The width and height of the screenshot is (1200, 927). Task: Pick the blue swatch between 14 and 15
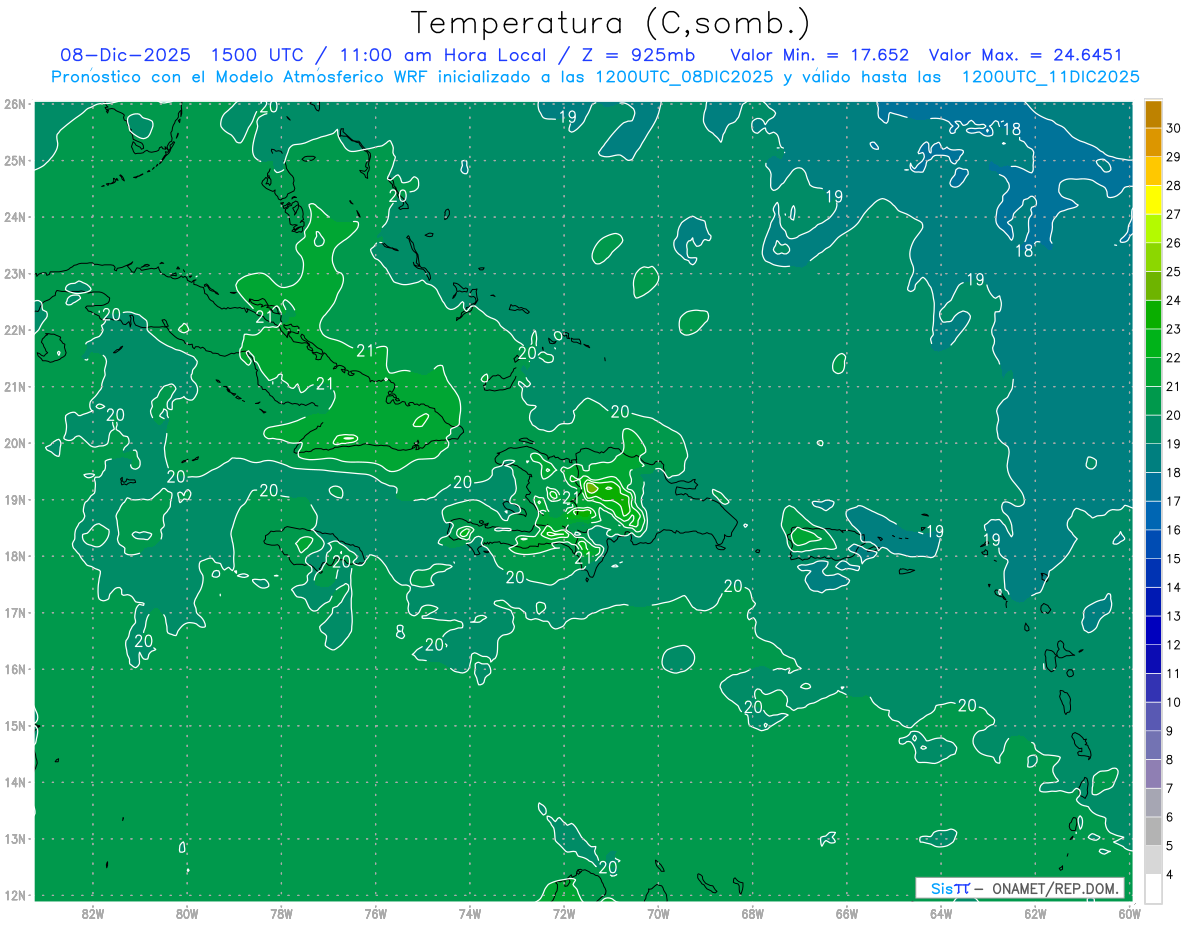[x=1154, y=573]
